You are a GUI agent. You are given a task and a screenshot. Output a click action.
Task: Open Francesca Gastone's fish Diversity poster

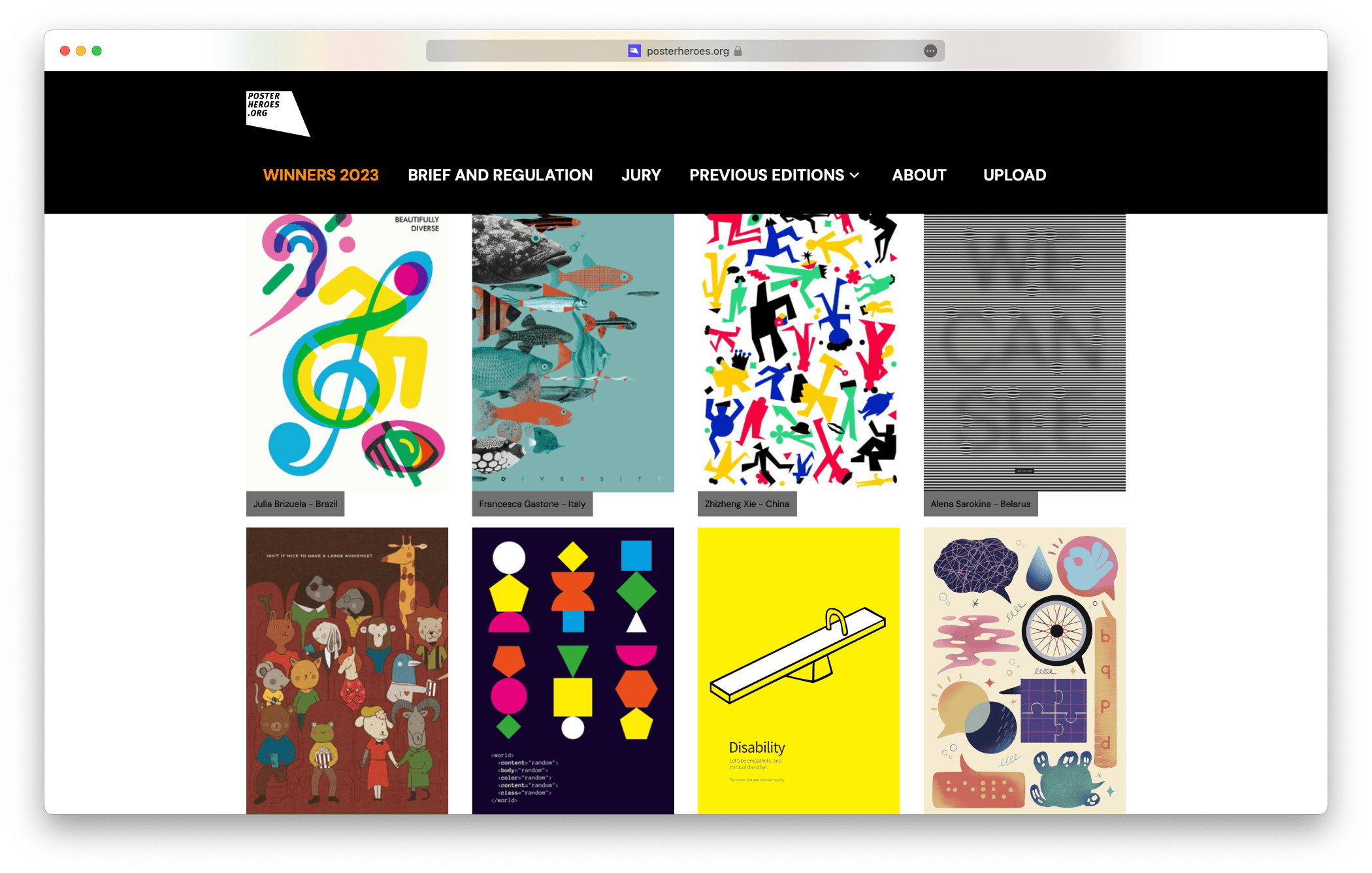573,353
